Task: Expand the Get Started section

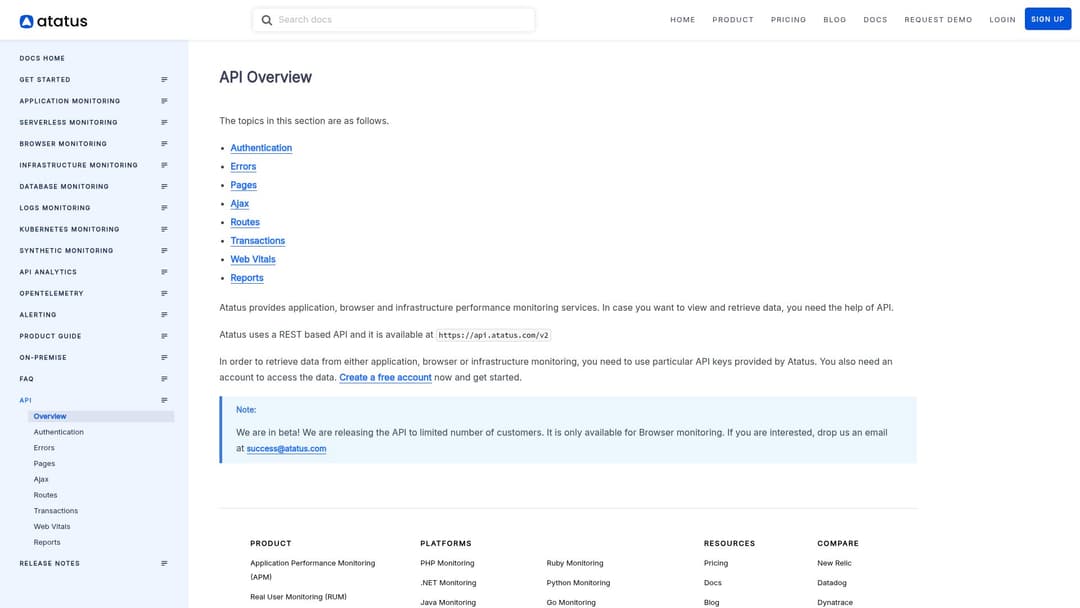Action: [x=164, y=80]
